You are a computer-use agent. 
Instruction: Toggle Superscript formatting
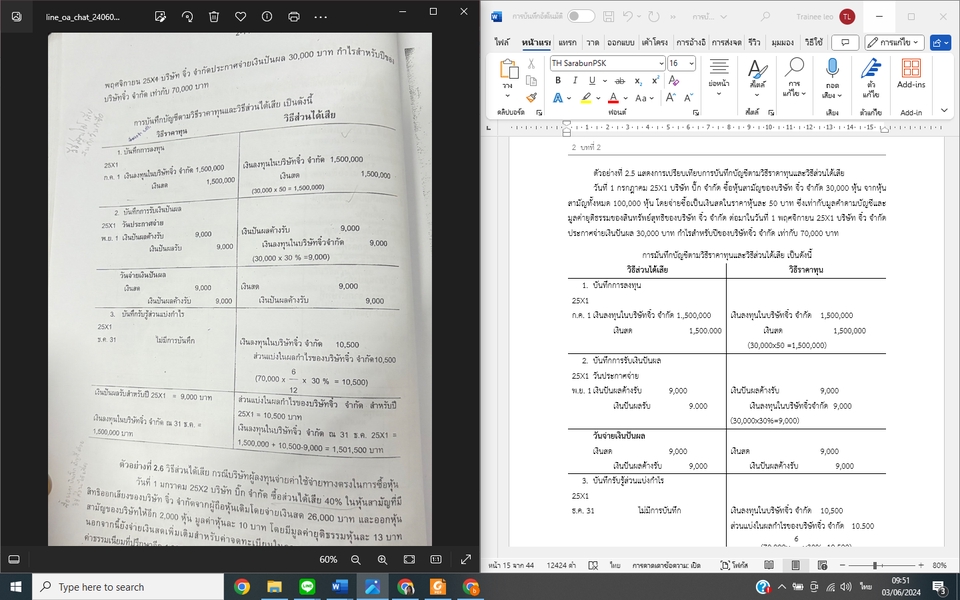coord(655,80)
